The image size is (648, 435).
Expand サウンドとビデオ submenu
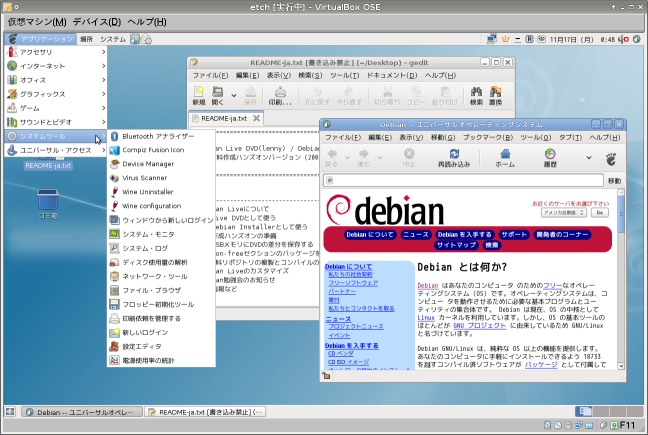56,122
